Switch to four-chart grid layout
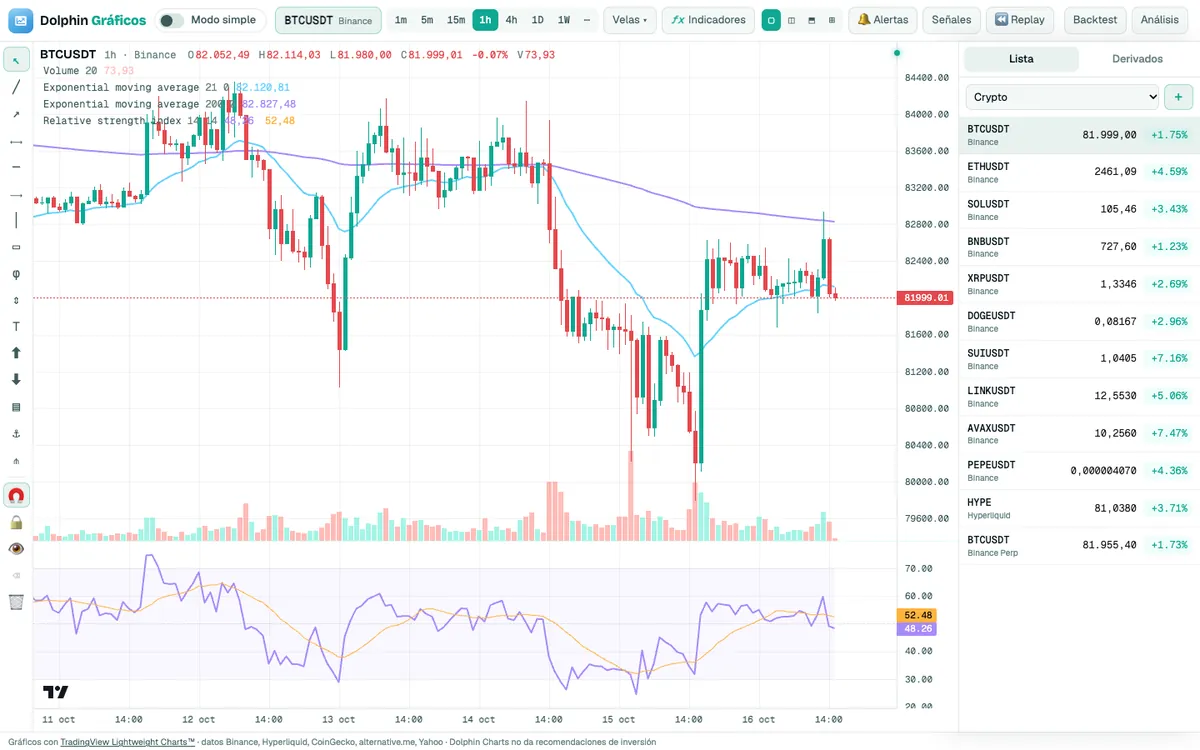 pos(832,20)
